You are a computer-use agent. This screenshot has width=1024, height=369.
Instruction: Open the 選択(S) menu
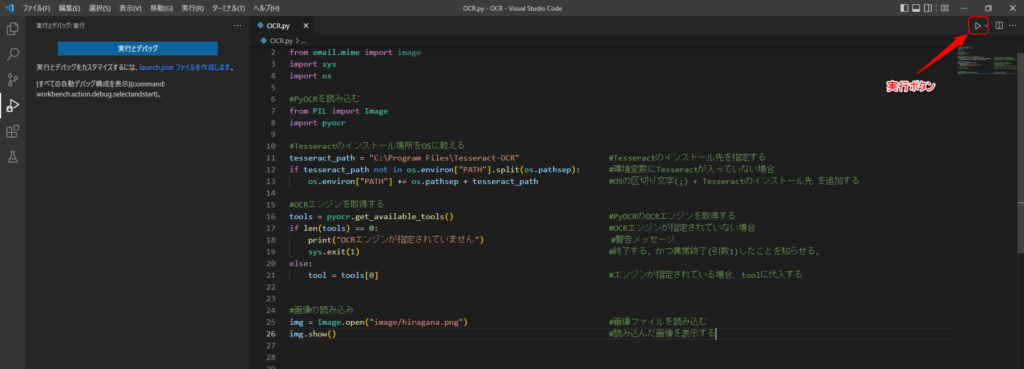[x=100, y=8]
